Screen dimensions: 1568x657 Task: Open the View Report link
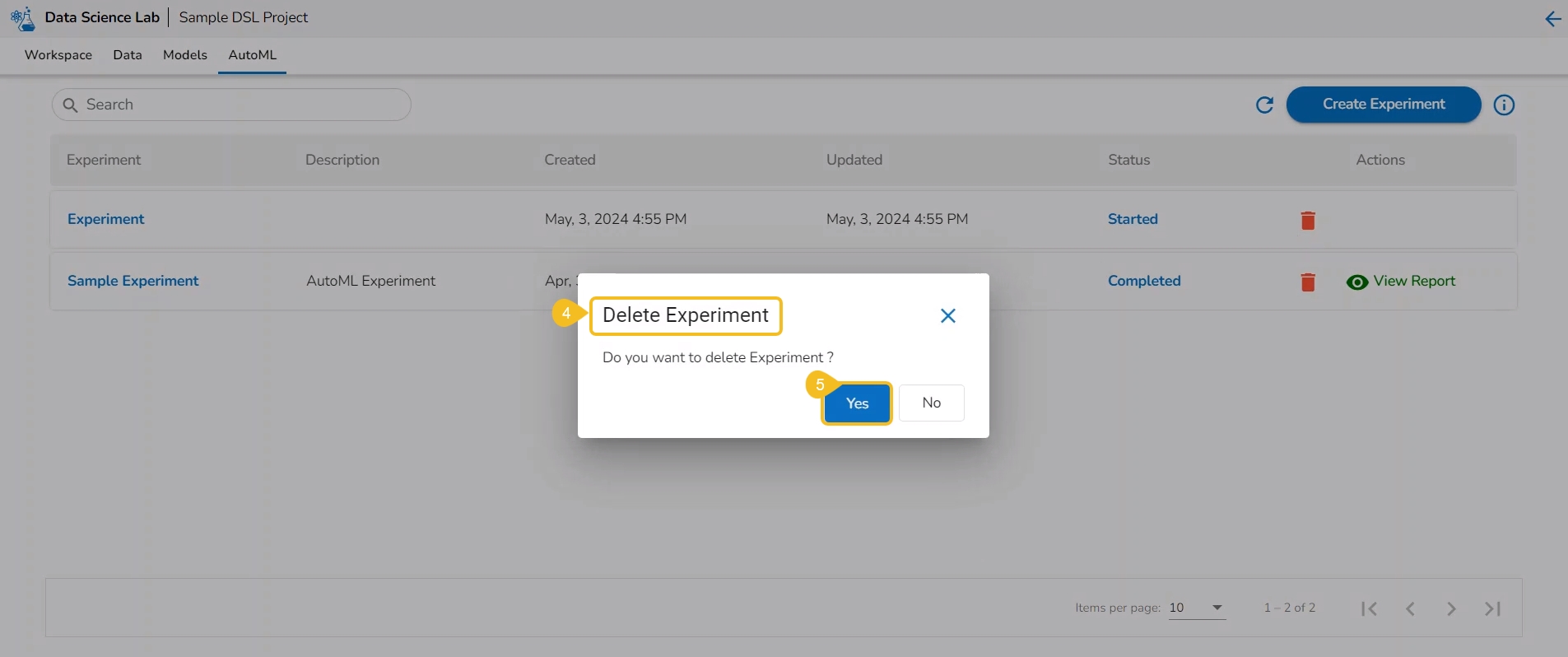[1413, 282]
